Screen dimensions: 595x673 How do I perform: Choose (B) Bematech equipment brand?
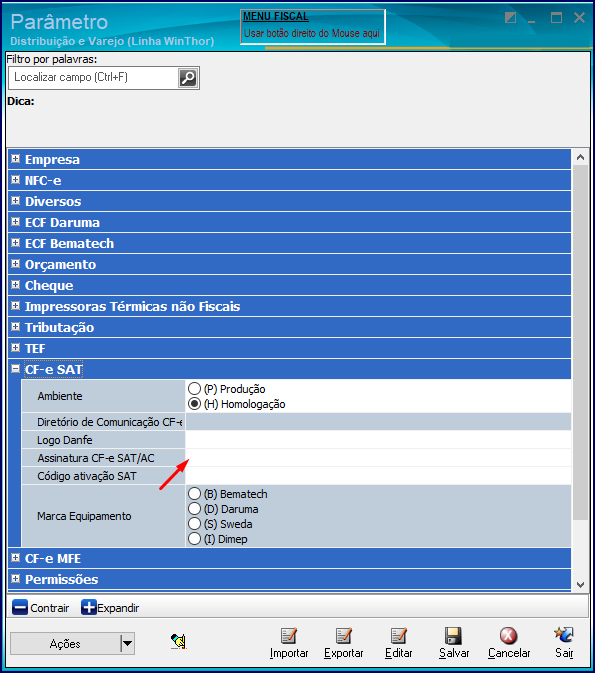(x=194, y=494)
